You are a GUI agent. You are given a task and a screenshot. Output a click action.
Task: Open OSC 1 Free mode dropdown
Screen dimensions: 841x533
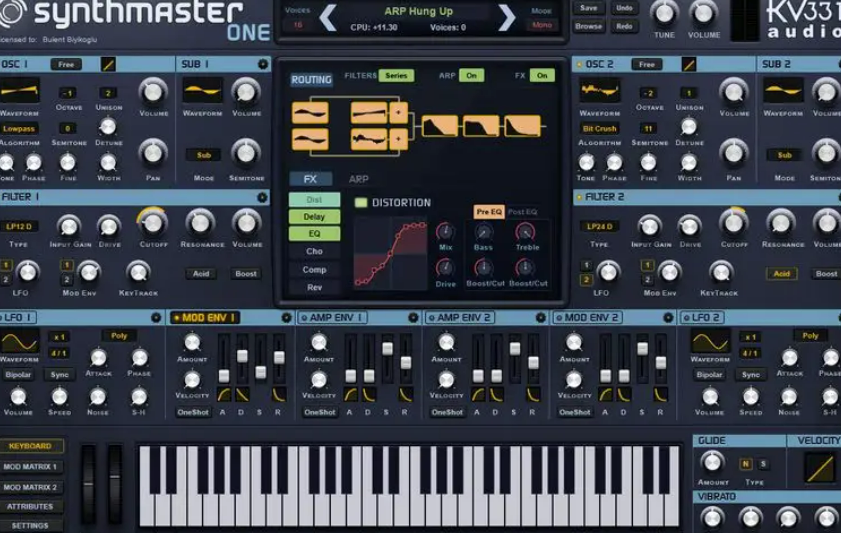pos(66,64)
